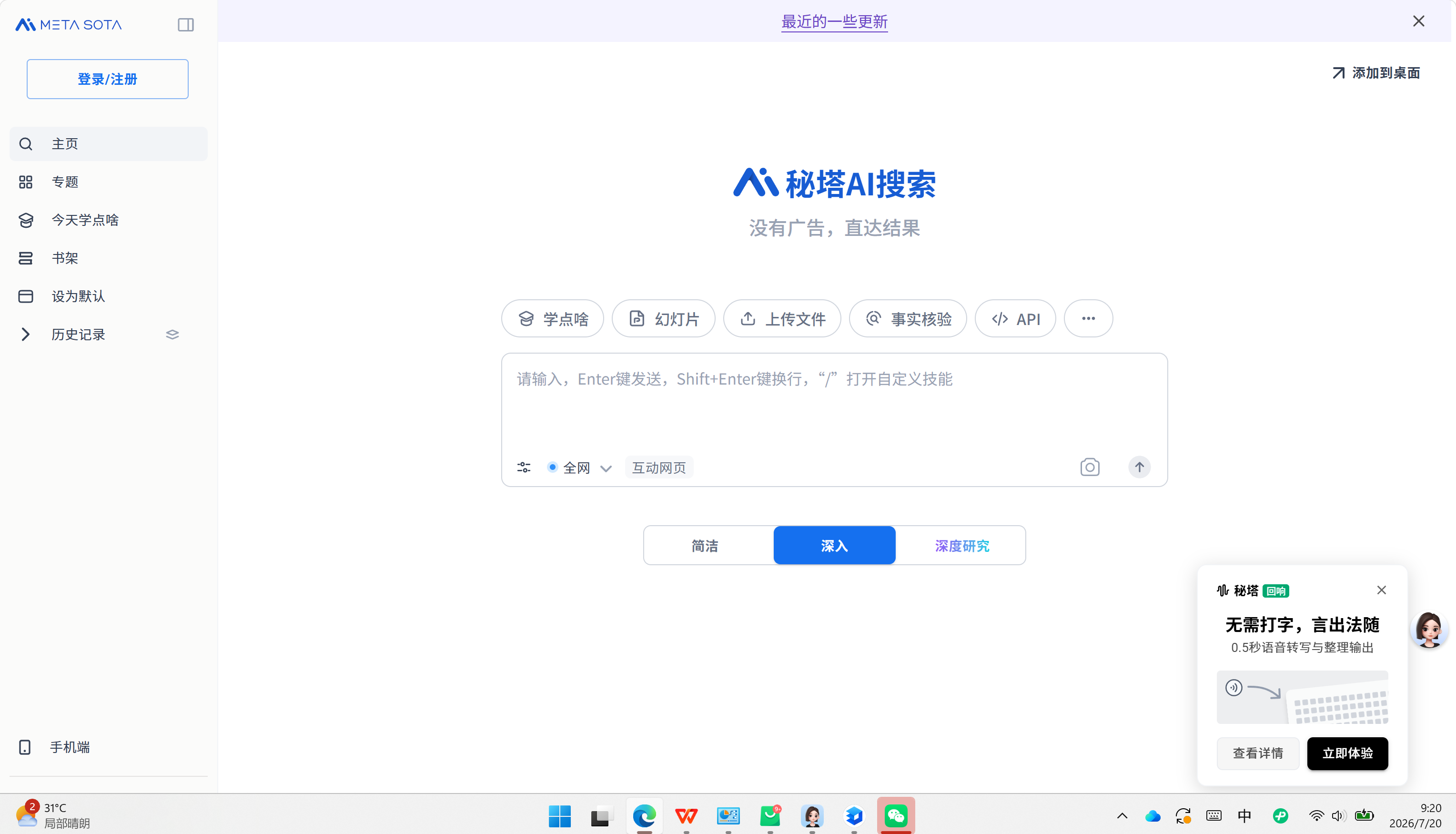Go to 主页 in sidebar
This screenshot has width=1456, height=834.
pyautogui.click(x=109, y=144)
